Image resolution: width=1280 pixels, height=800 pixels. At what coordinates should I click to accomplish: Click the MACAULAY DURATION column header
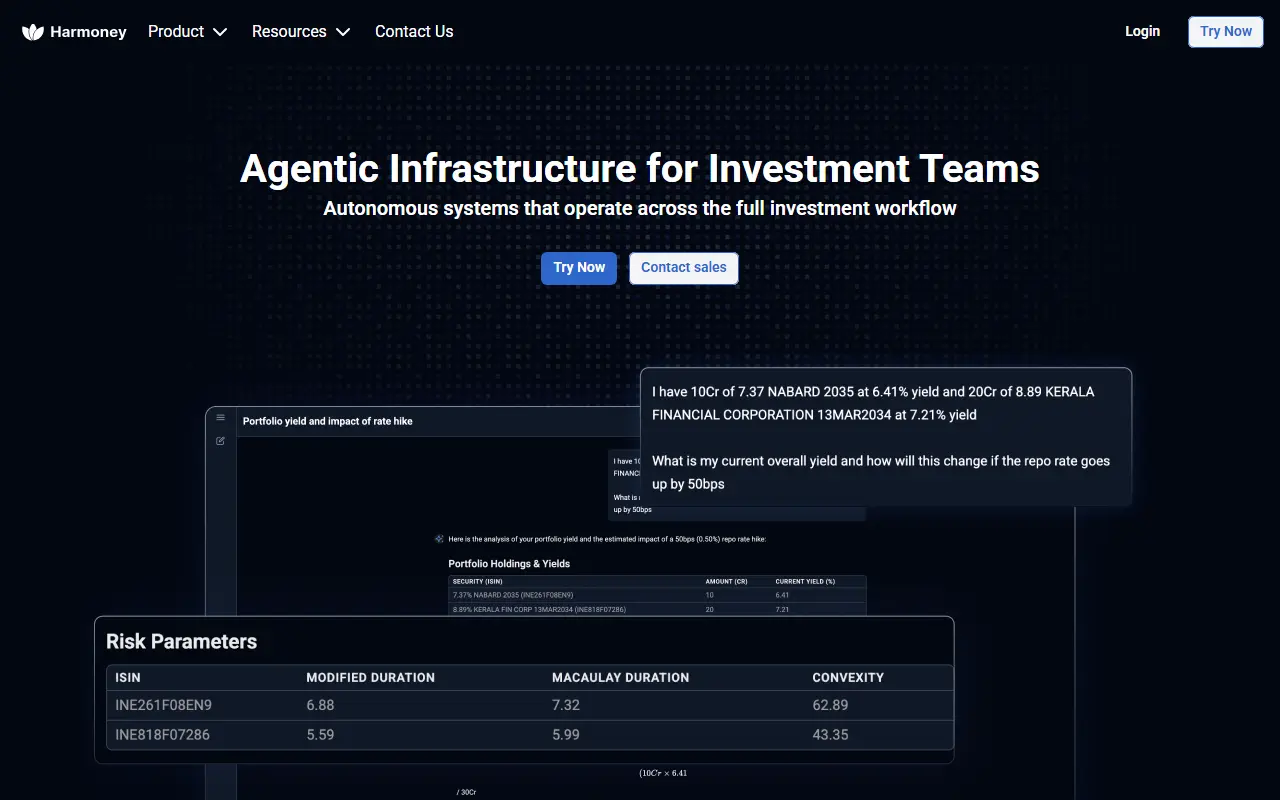click(x=620, y=678)
